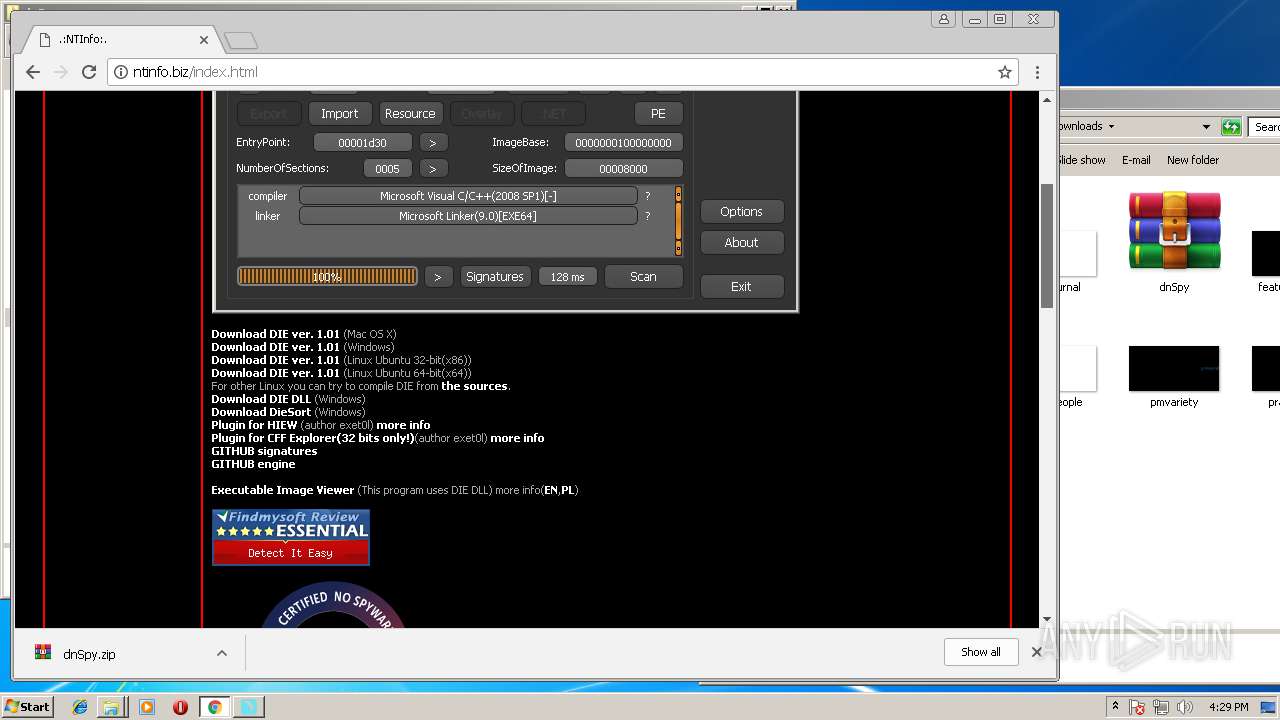Open Windows Explorer taskbar icon
Image resolution: width=1280 pixels, height=720 pixels.
coord(111,707)
